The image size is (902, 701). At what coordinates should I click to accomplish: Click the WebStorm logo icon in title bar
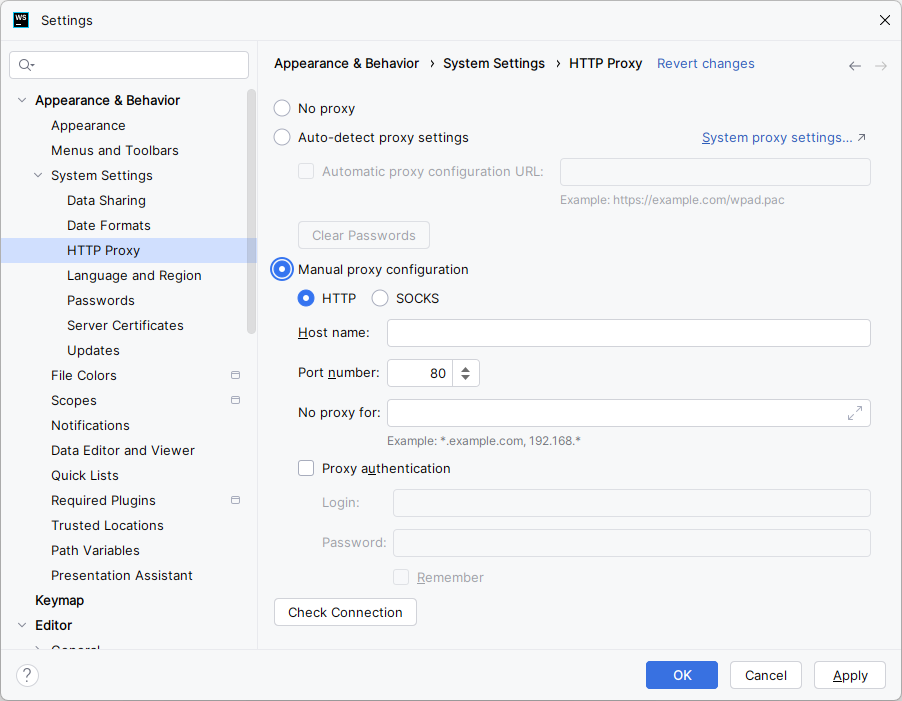tap(21, 20)
